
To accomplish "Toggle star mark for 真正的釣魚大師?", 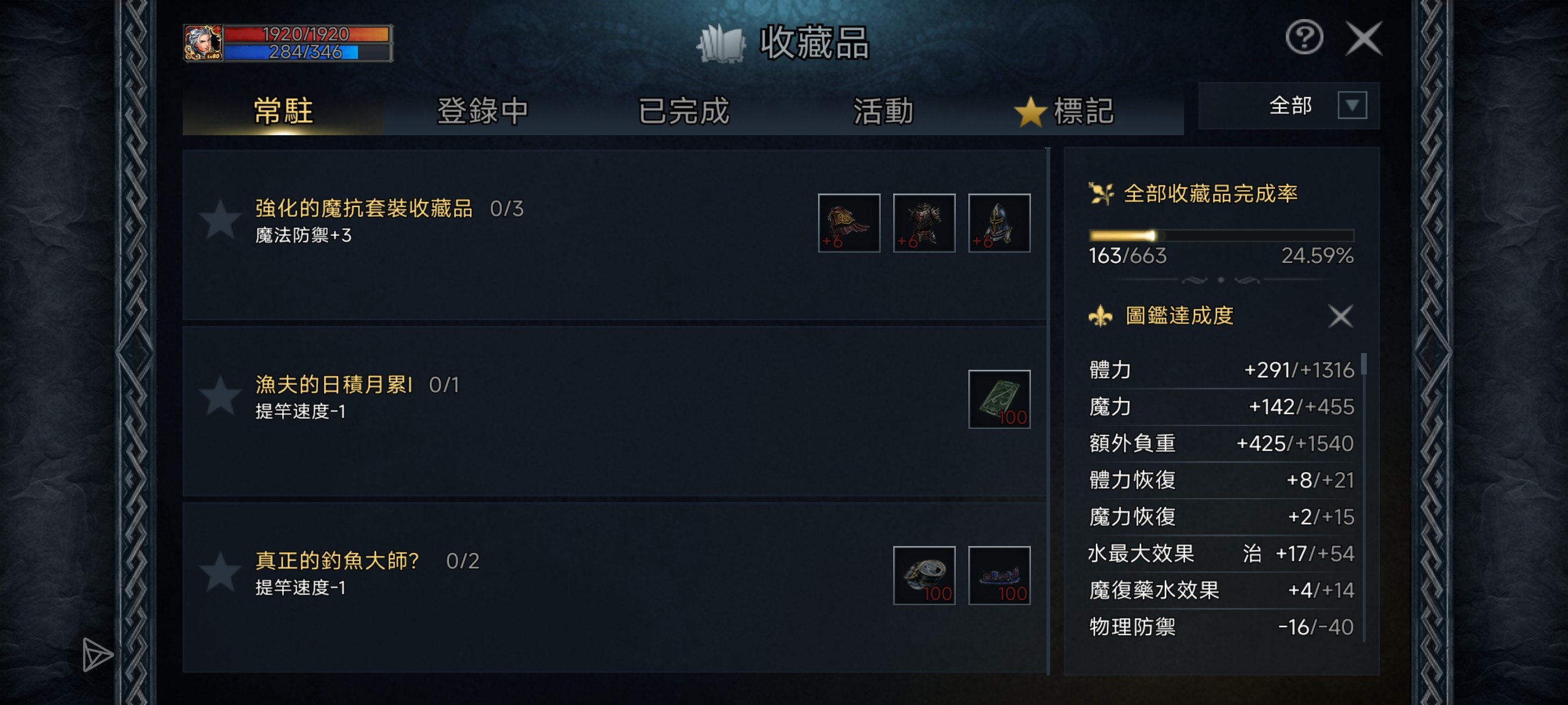I will 220,573.
